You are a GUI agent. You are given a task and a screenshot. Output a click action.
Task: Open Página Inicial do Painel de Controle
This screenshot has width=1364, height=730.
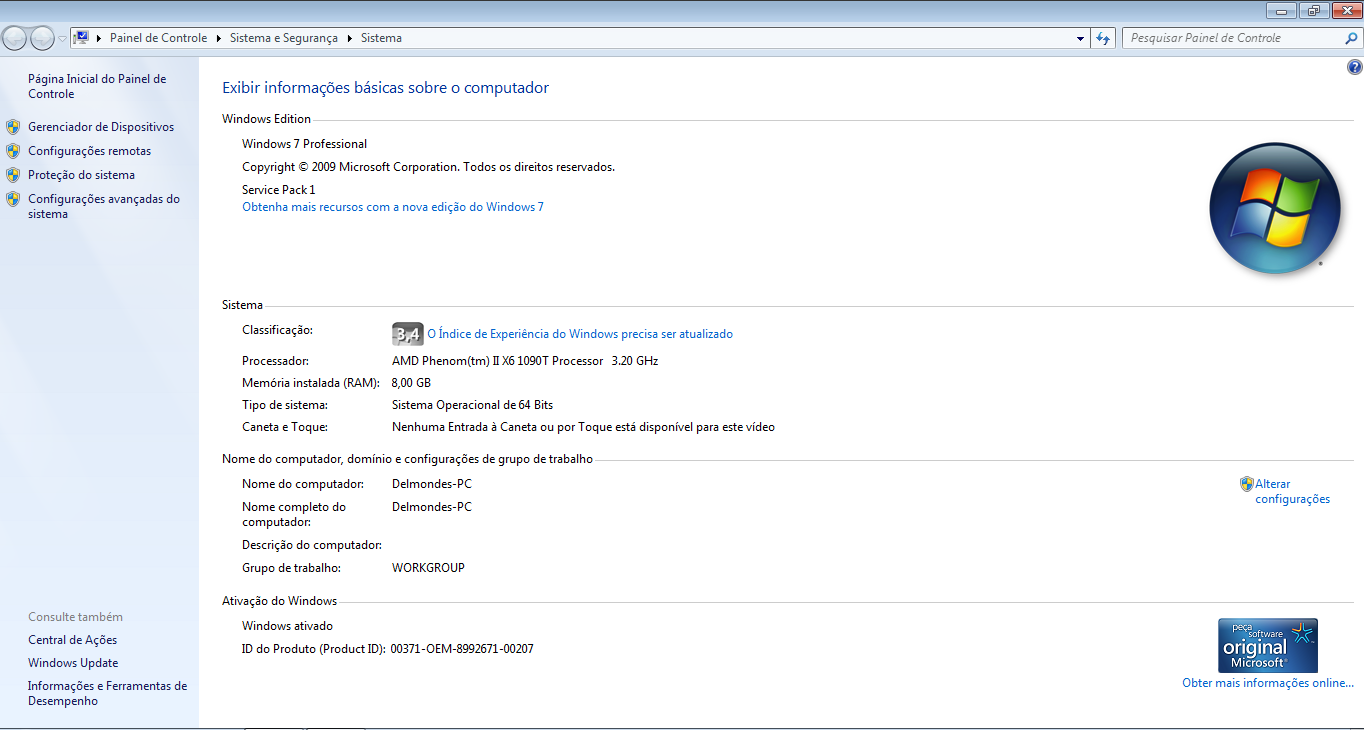pos(97,86)
